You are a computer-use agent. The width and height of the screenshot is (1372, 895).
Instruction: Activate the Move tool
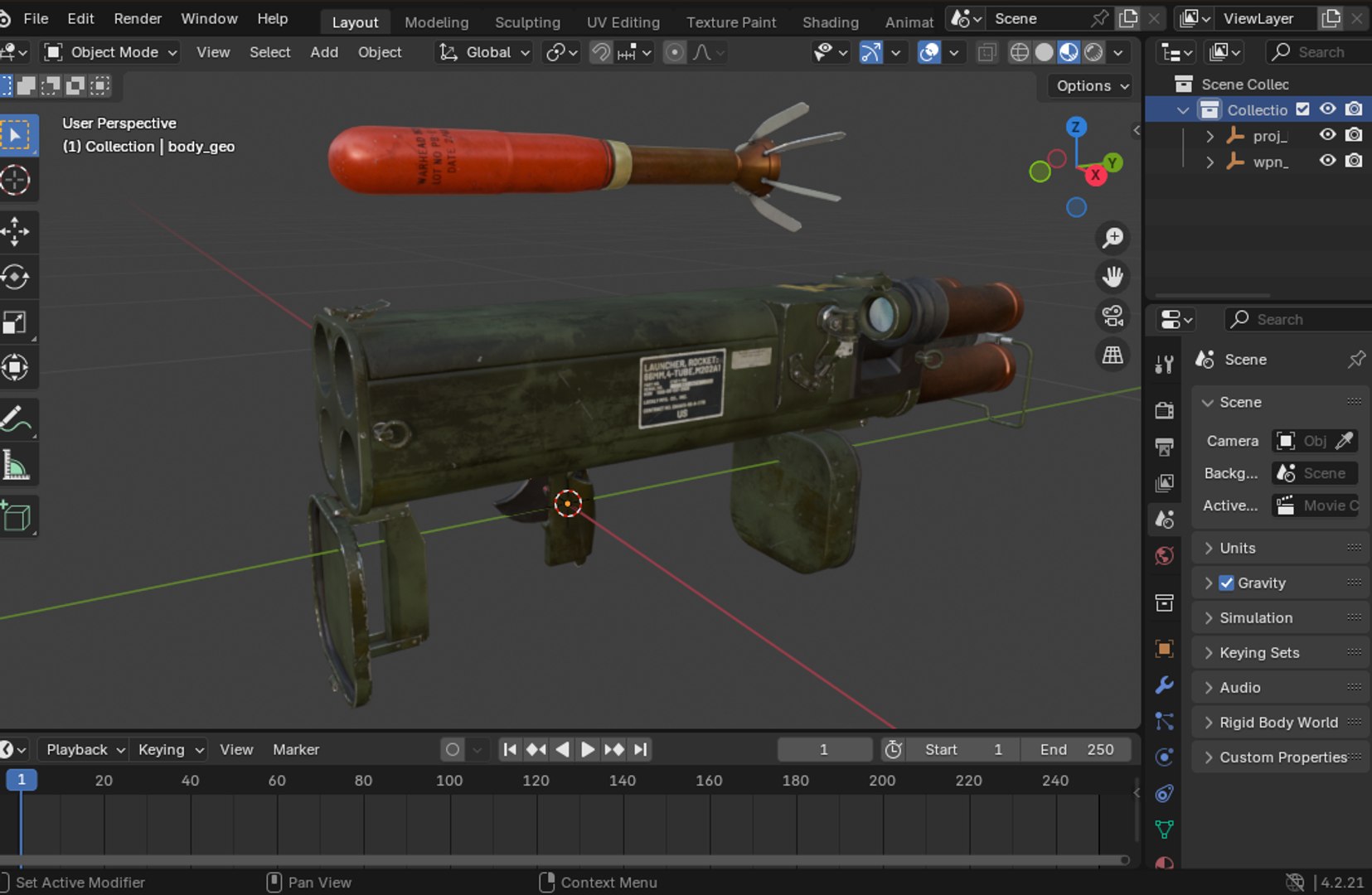[16, 232]
